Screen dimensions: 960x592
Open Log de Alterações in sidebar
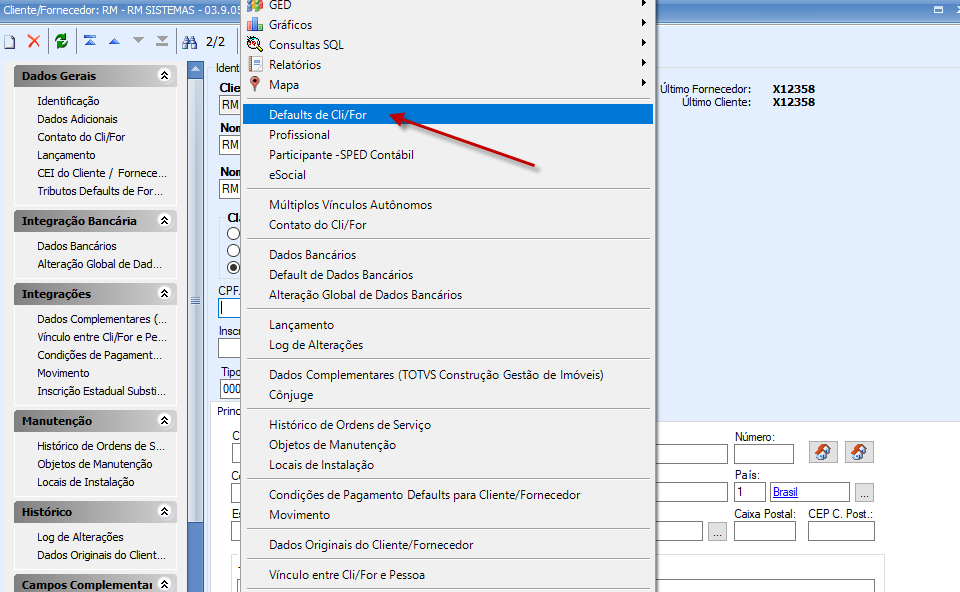point(80,537)
